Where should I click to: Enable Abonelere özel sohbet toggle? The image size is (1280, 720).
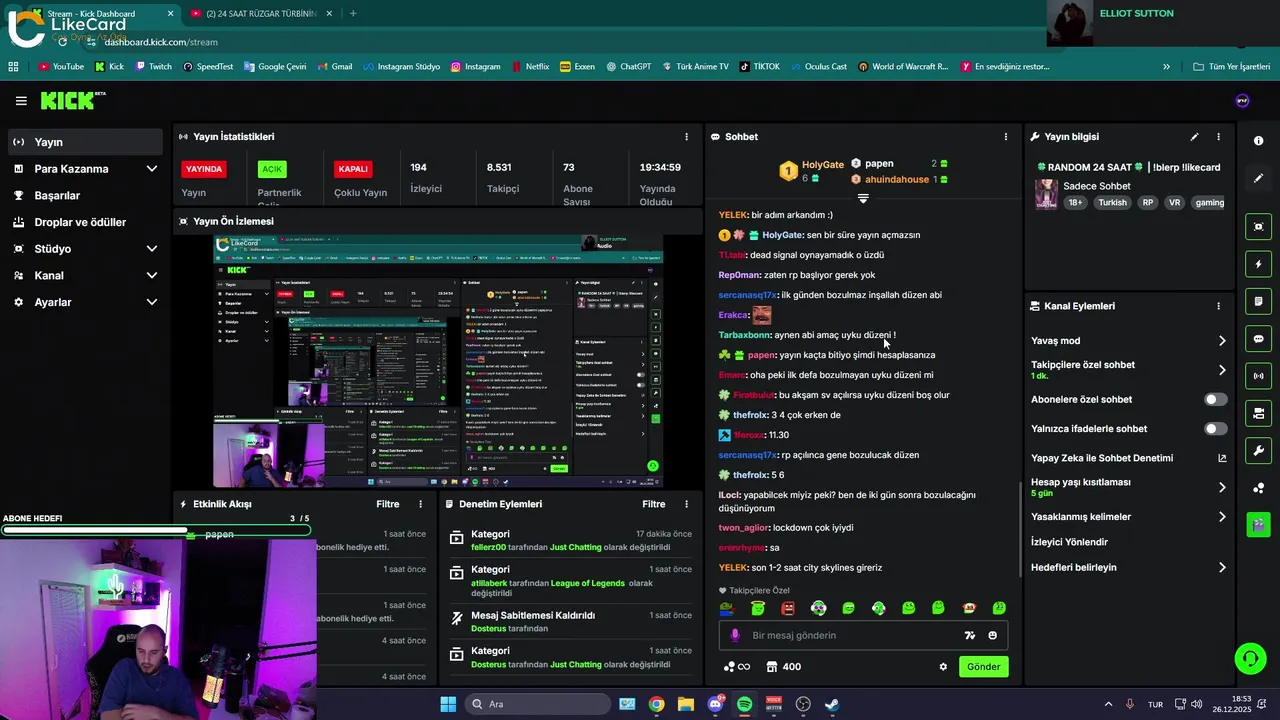click(x=1215, y=400)
